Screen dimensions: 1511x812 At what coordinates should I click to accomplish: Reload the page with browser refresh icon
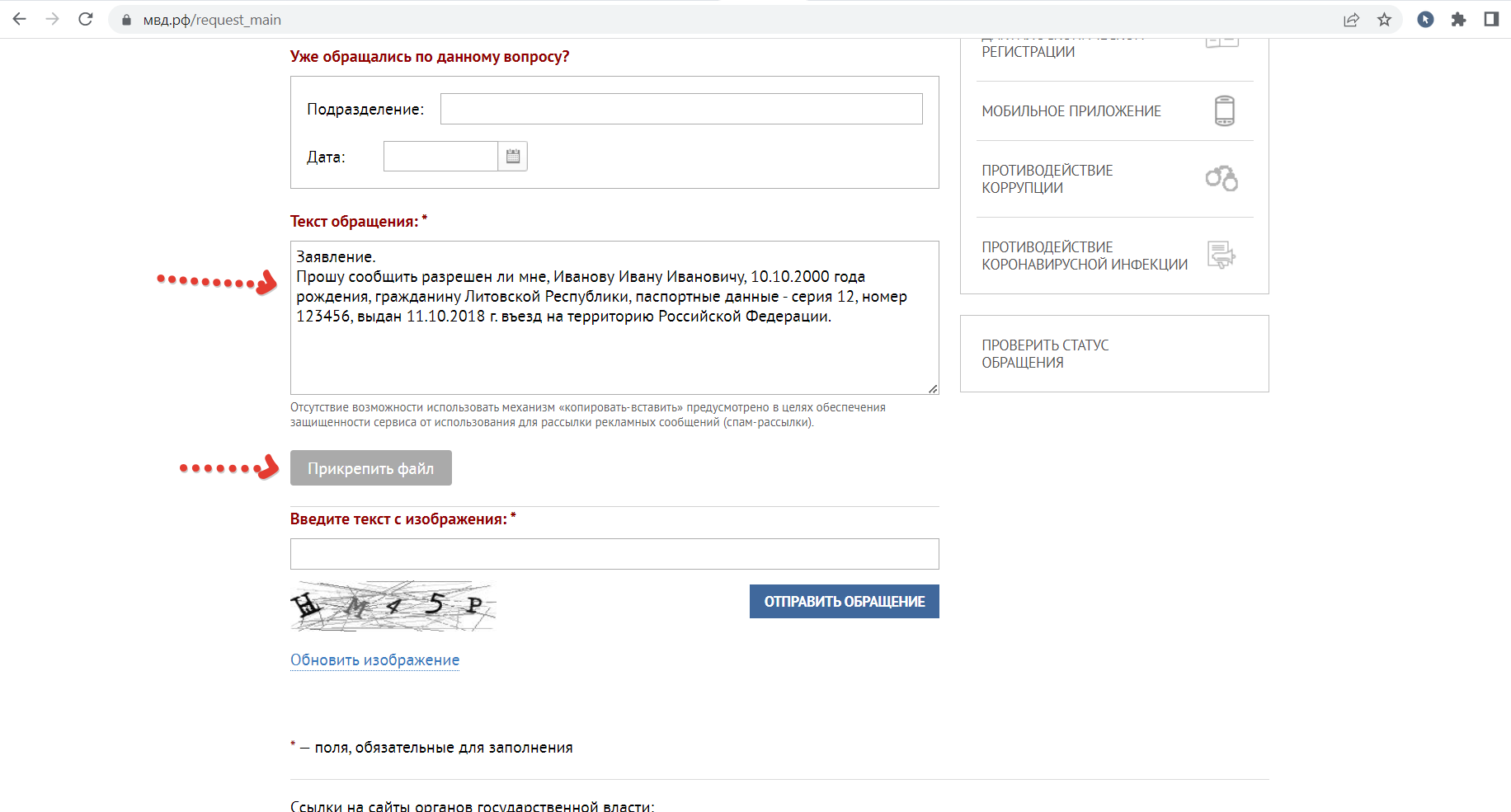(86, 20)
